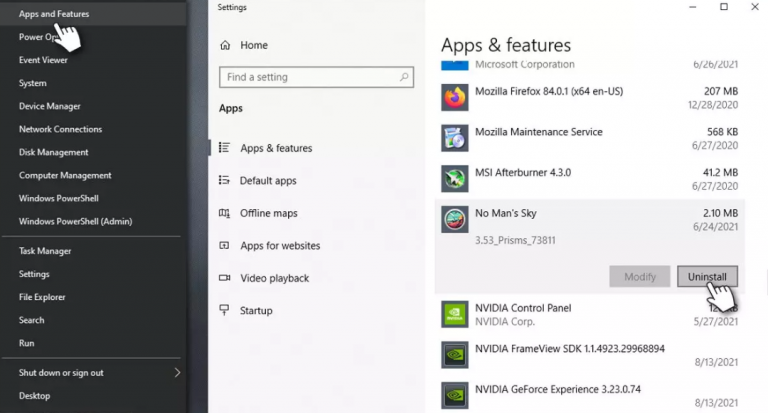Maximize the Settings window
The image size is (768, 413).
pos(724,7)
